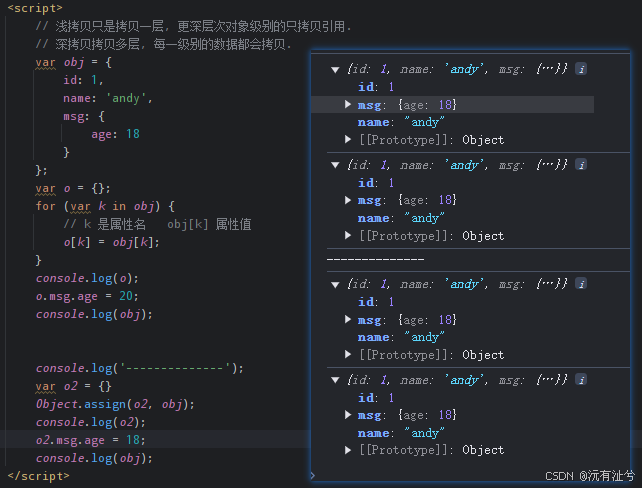642x488 pixels.
Task: Click the 'Object.assign(o2, obj);' code line
Action: 115,404
